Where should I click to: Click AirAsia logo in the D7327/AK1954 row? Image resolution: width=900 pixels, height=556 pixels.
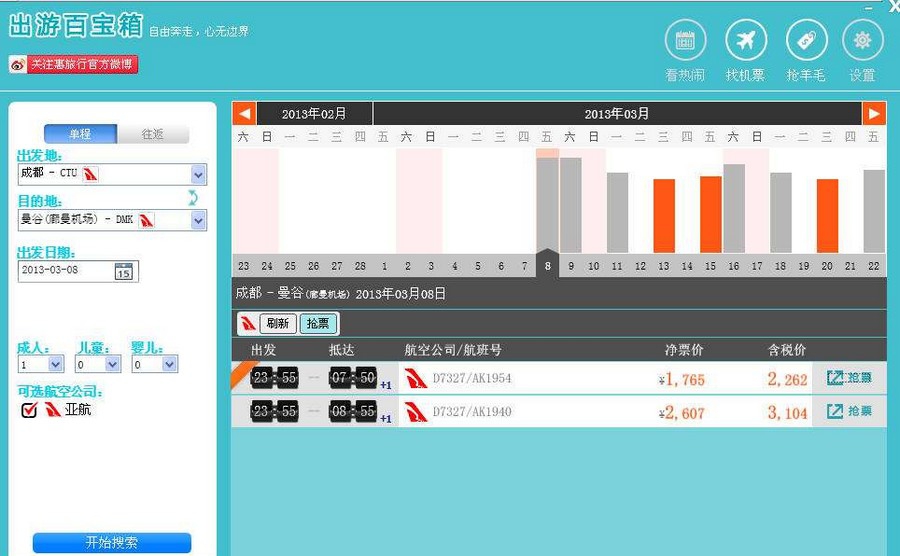pyautogui.click(x=416, y=378)
